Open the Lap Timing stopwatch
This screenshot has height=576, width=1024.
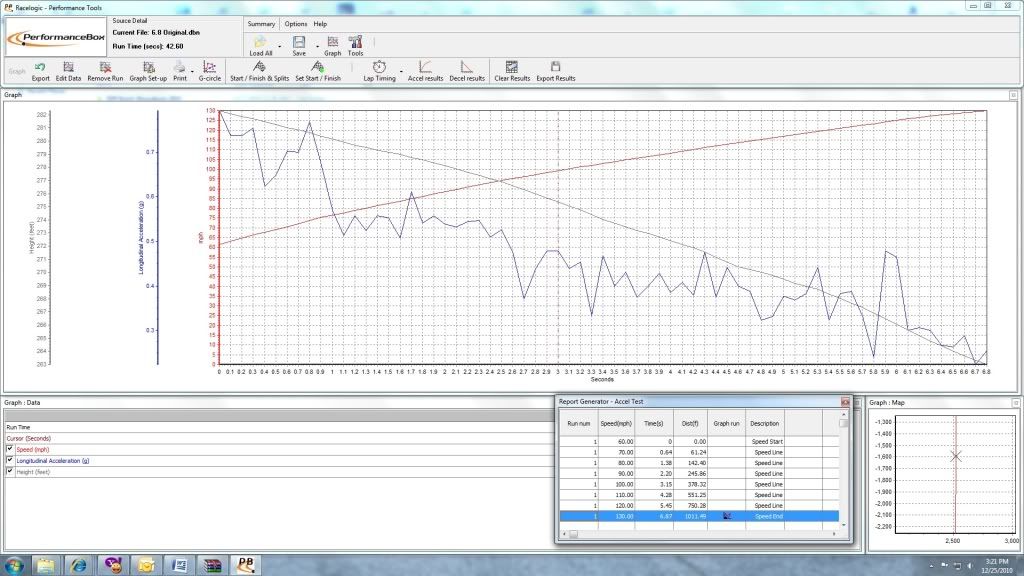[379, 67]
